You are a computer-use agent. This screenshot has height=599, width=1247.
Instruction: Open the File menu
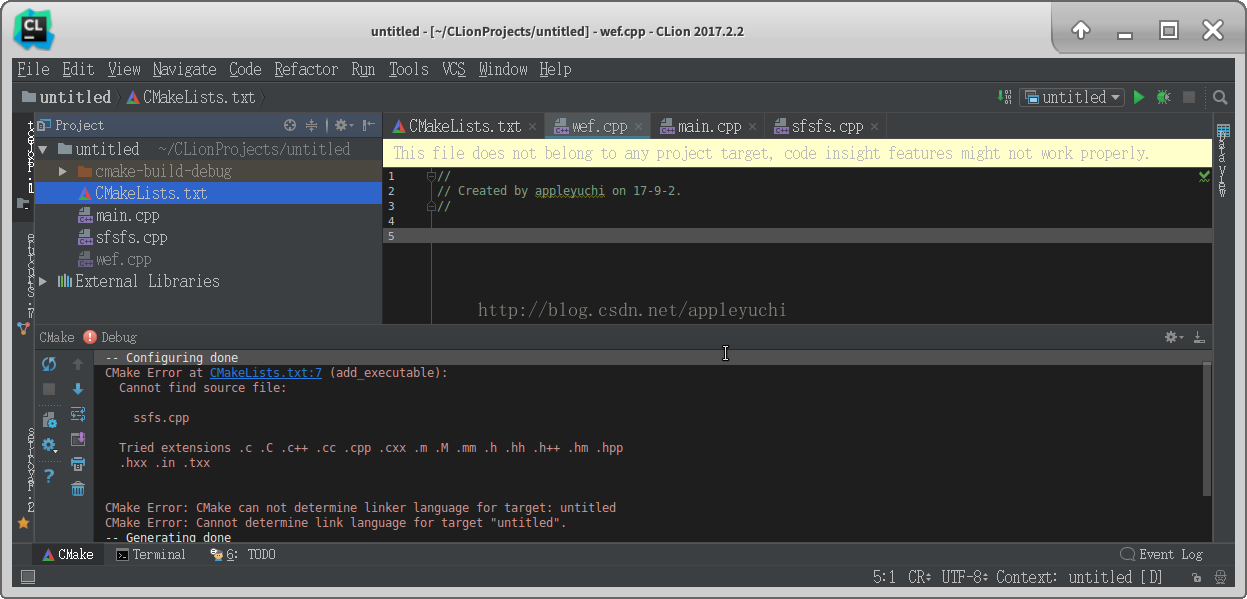tap(34, 69)
